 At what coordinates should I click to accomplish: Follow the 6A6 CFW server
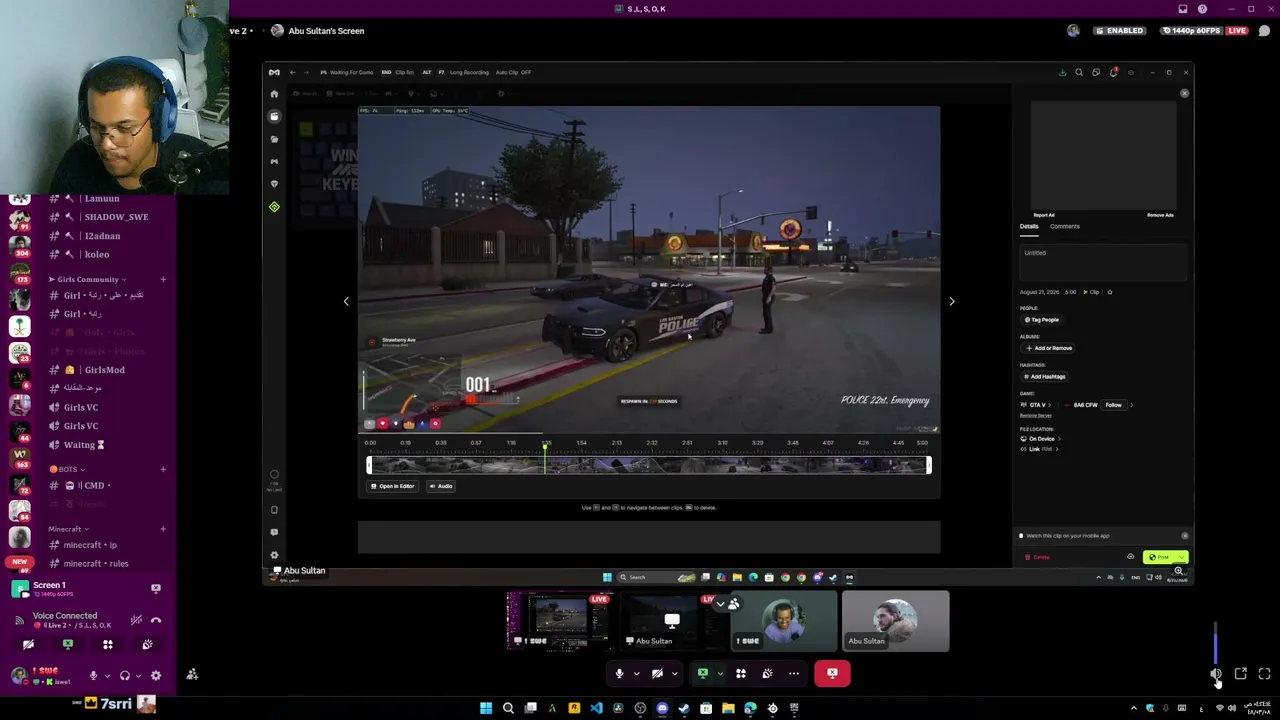(1113, 405)
